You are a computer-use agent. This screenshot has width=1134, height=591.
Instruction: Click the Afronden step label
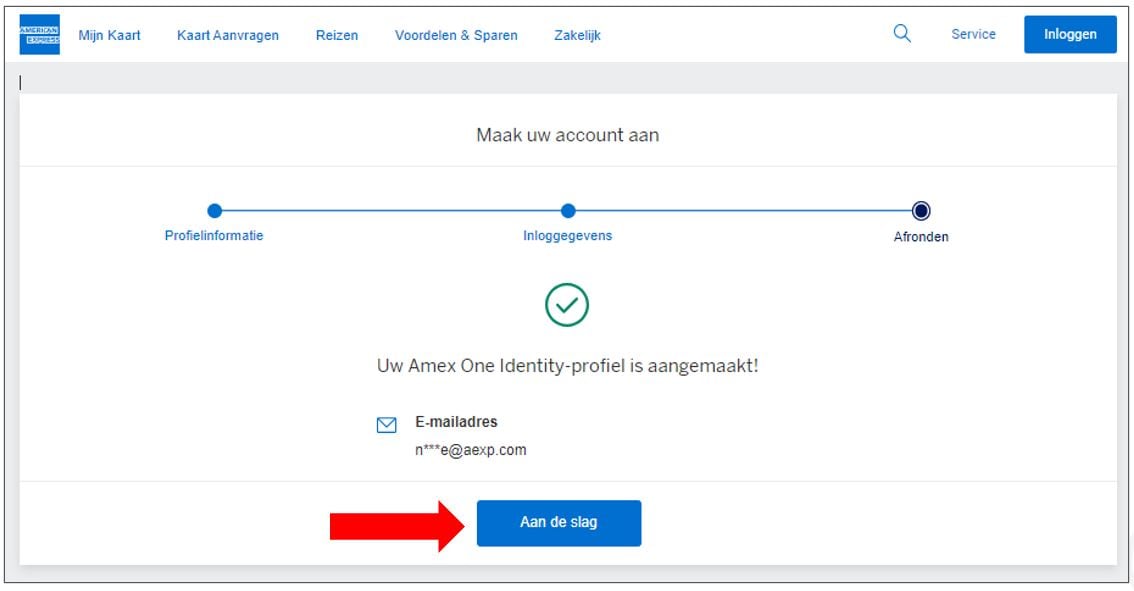[x=921, y=237]
